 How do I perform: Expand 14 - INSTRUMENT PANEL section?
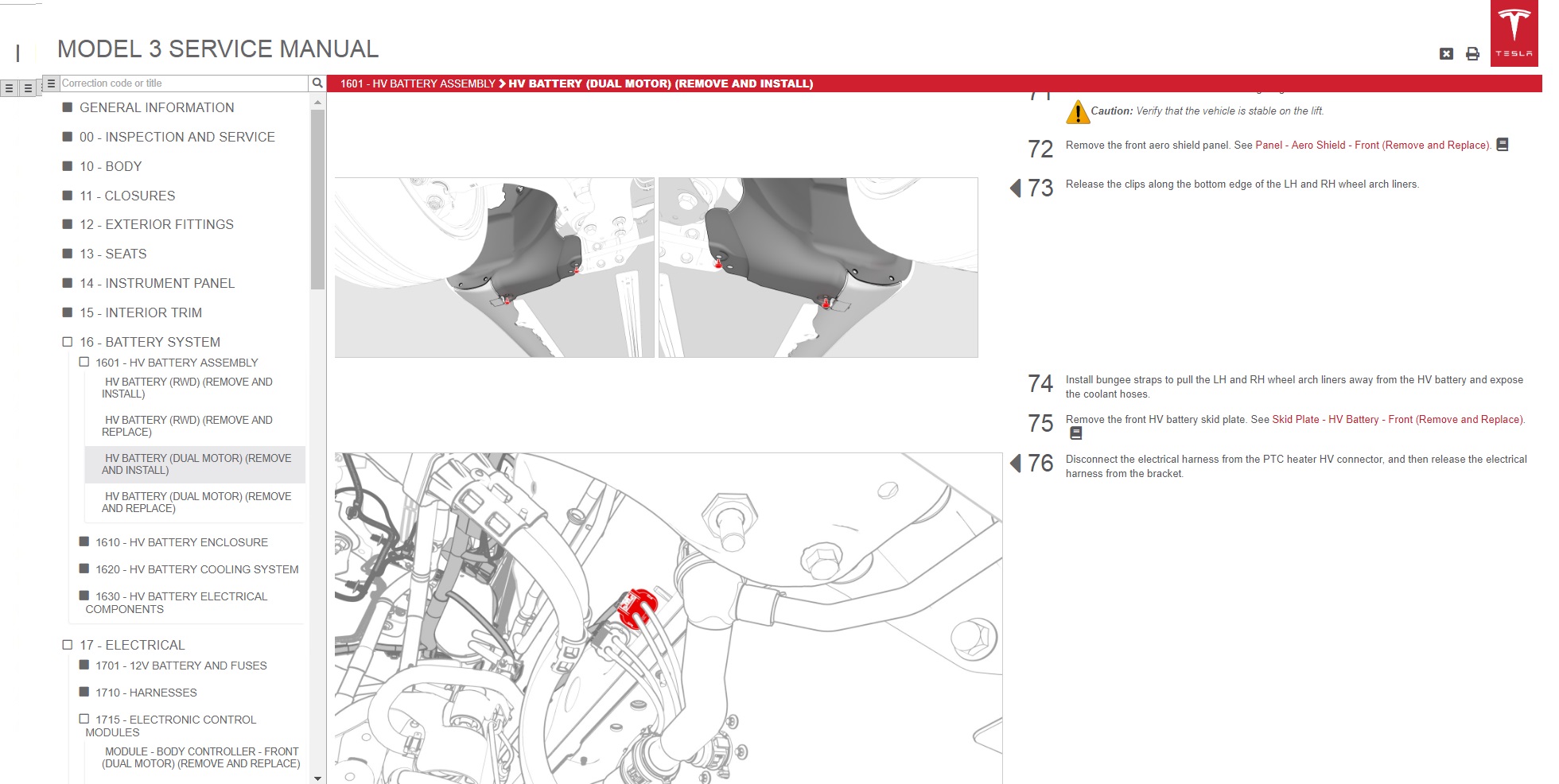[x=68, y=283]
